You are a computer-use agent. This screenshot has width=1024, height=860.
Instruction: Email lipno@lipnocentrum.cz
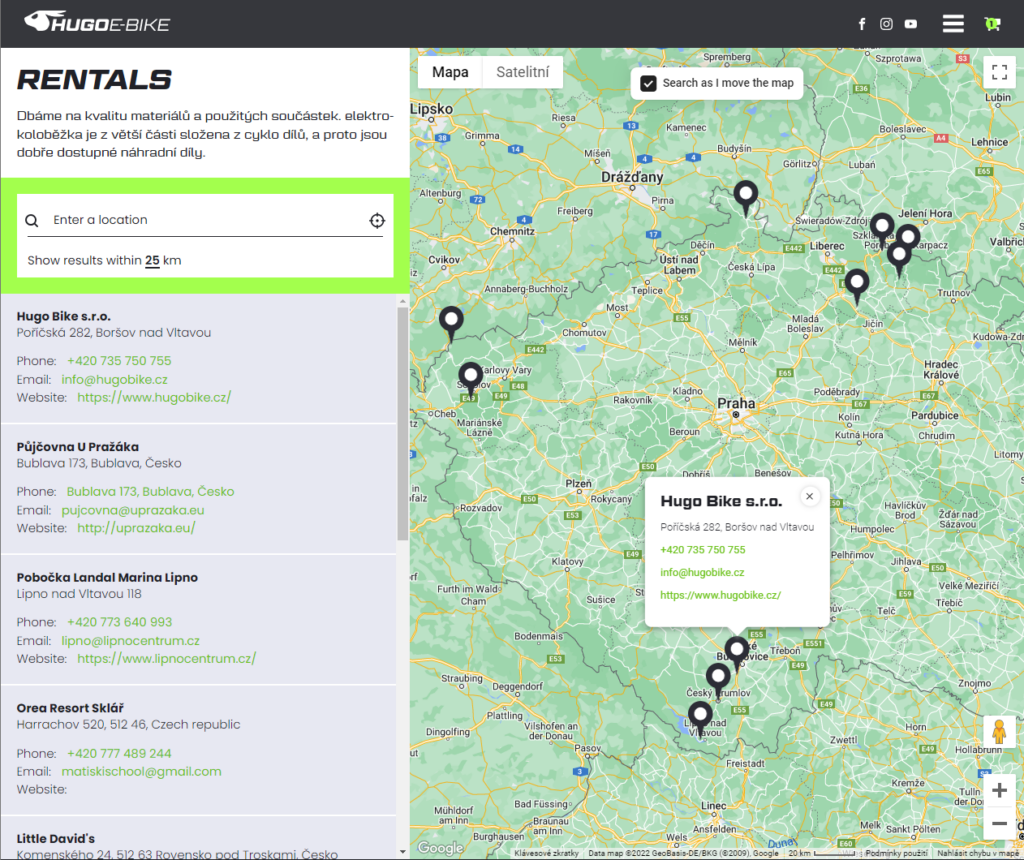131,641
